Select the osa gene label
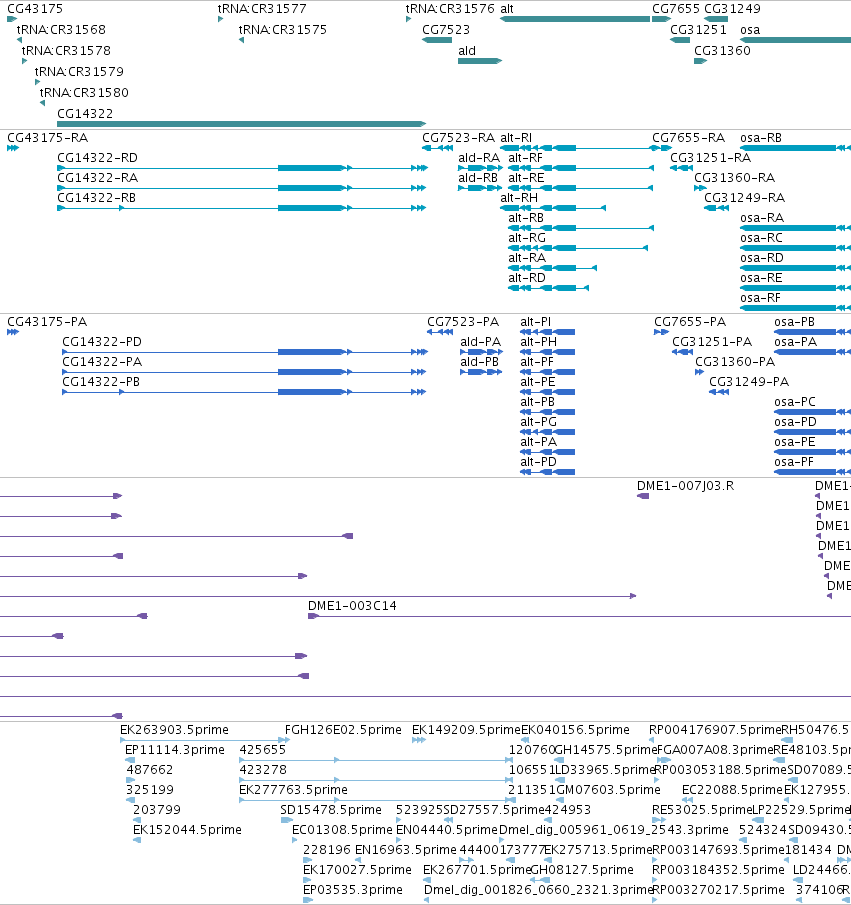This screenshot has width=851, height=905. point(750,29)
